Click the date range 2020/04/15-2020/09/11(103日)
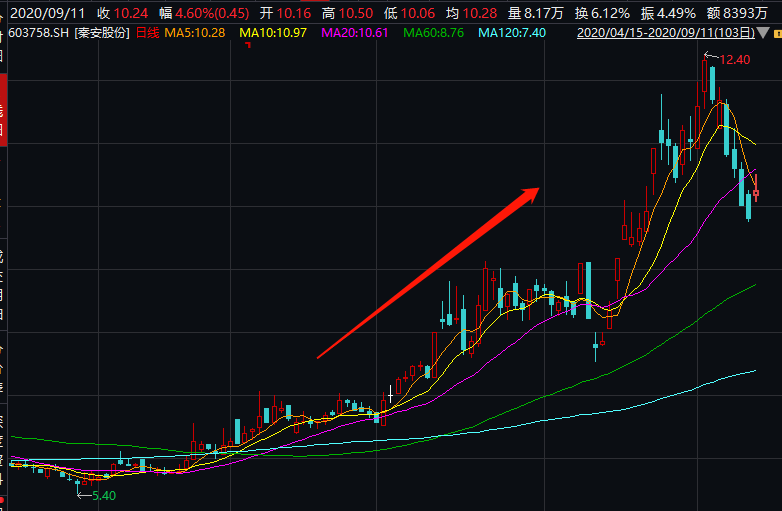 (x=666, y=33)
